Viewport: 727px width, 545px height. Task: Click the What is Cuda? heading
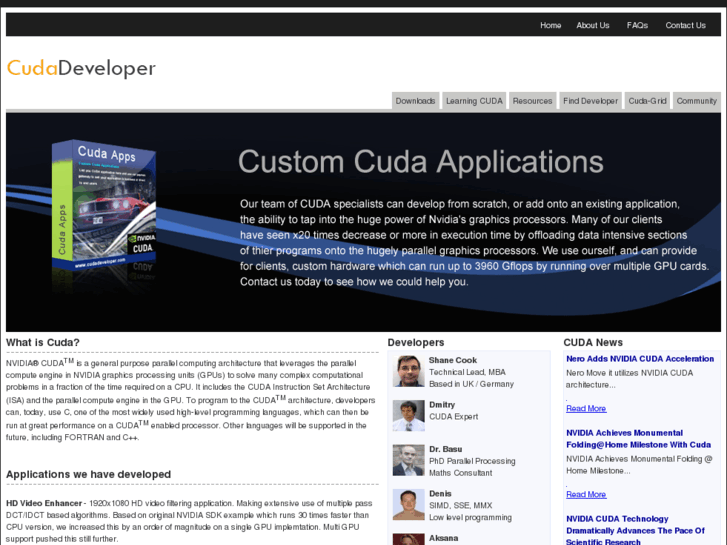tap(43, 342)
